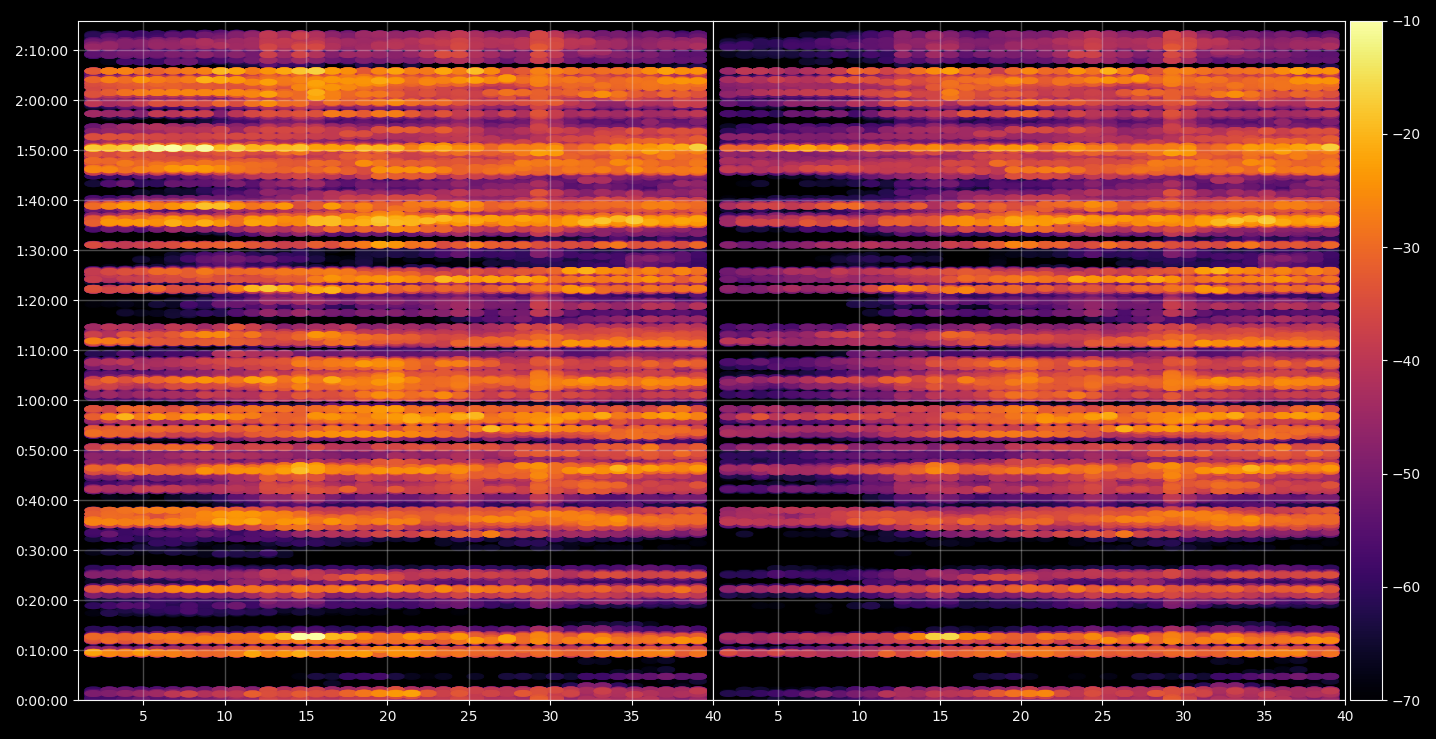
Task: Click the inferno colorbar gradient strip
Action: click(1366, 361)
